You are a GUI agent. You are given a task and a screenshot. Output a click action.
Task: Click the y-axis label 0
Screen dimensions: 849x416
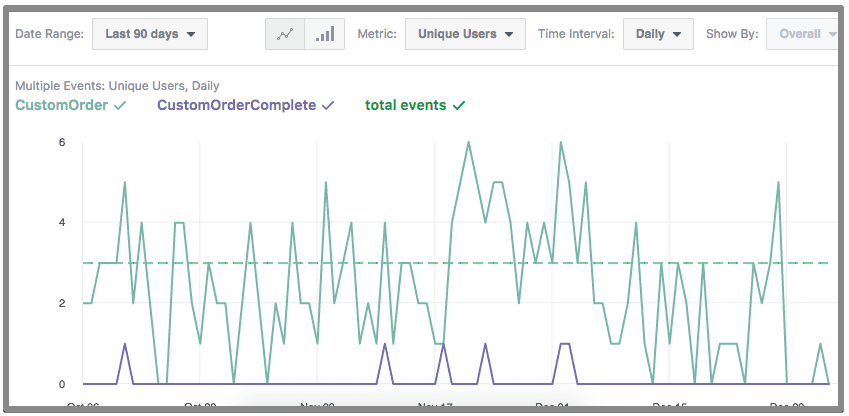tap(62, 384)
